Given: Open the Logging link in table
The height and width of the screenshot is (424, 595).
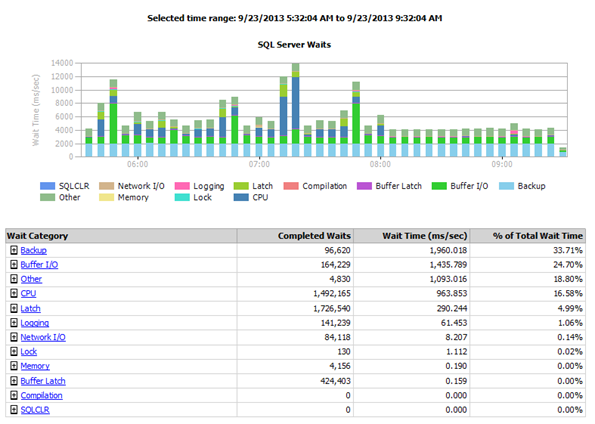Looking at the screenshot, I should click(x=35, y=323).
